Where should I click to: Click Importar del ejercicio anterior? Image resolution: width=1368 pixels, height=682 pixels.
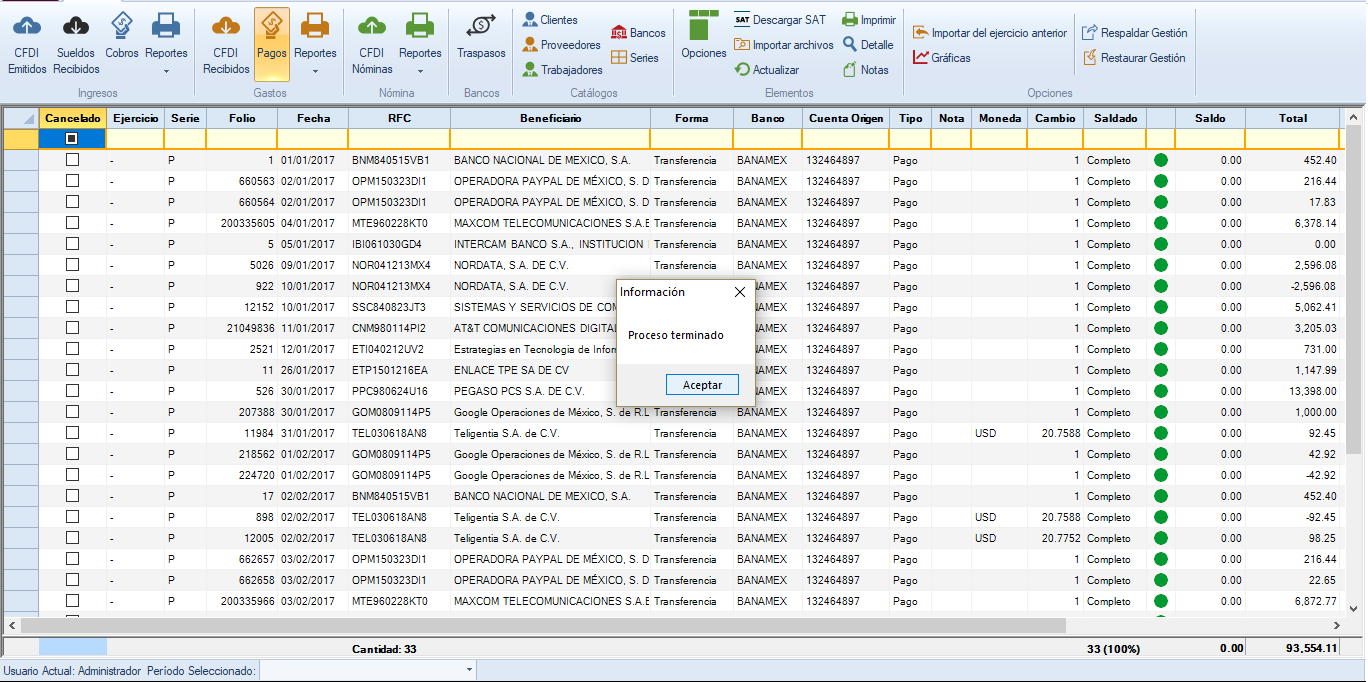click(x=989, y=33)
